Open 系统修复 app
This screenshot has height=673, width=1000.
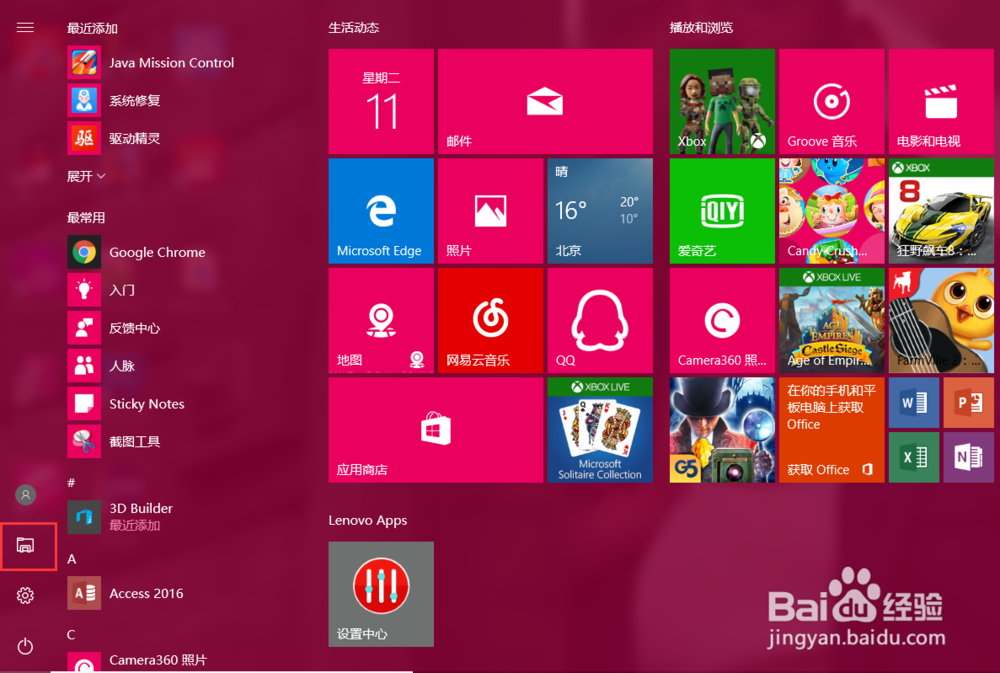click(x=114, y=100)
